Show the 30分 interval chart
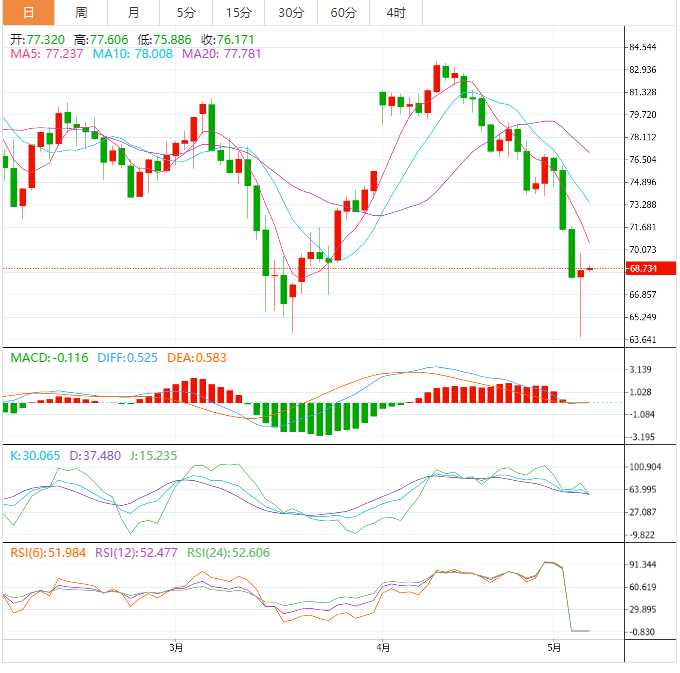This screenshot has height=673, width=680. [x=291, y=13]
